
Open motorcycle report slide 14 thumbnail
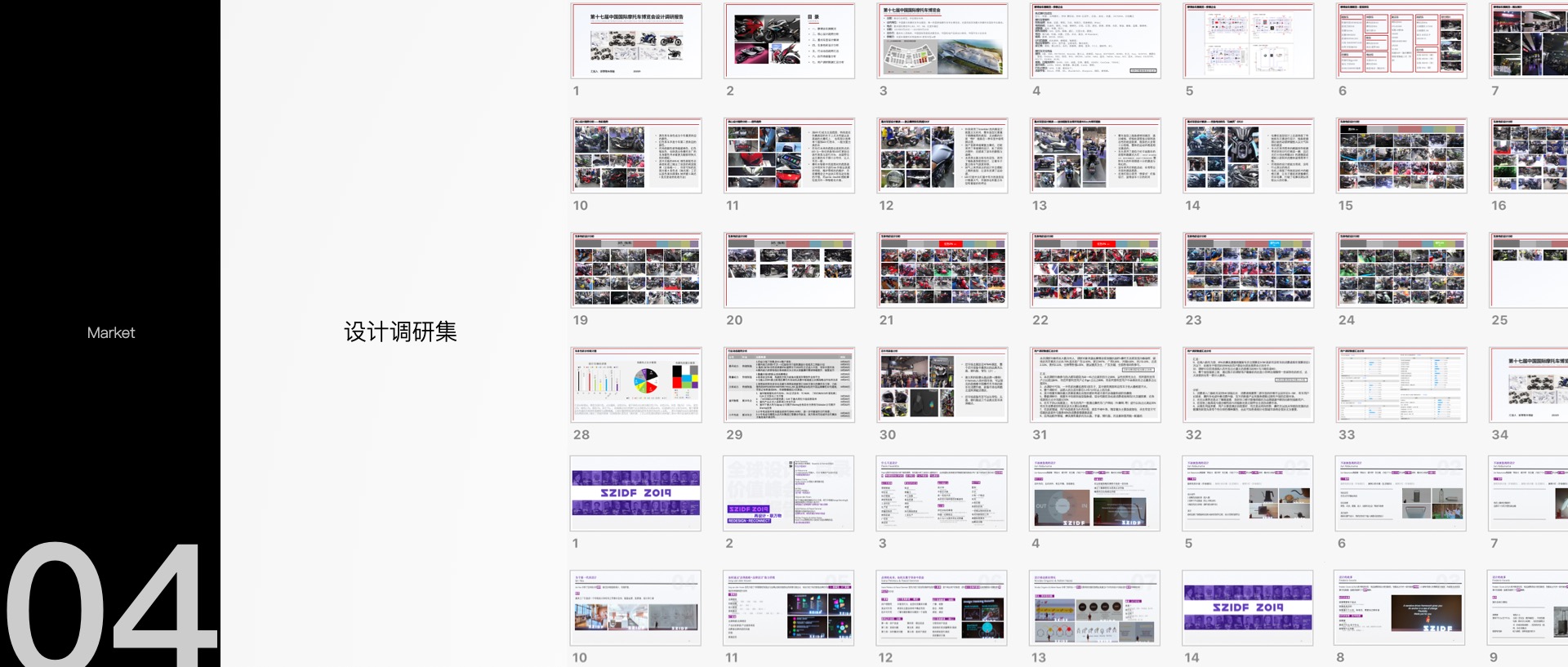tap(1249, 156)
